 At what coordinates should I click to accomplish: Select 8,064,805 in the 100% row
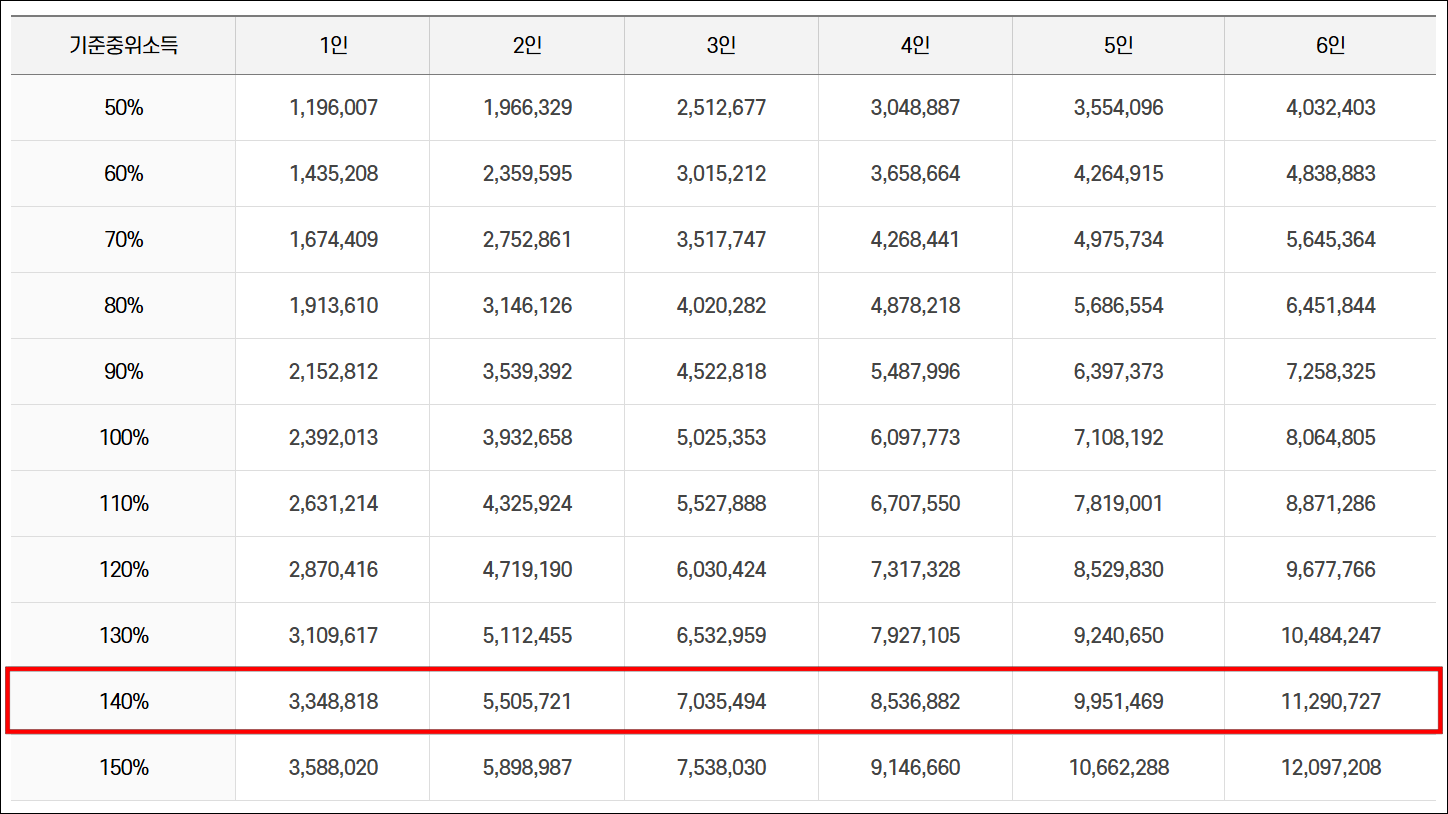tap(1331, 438)
